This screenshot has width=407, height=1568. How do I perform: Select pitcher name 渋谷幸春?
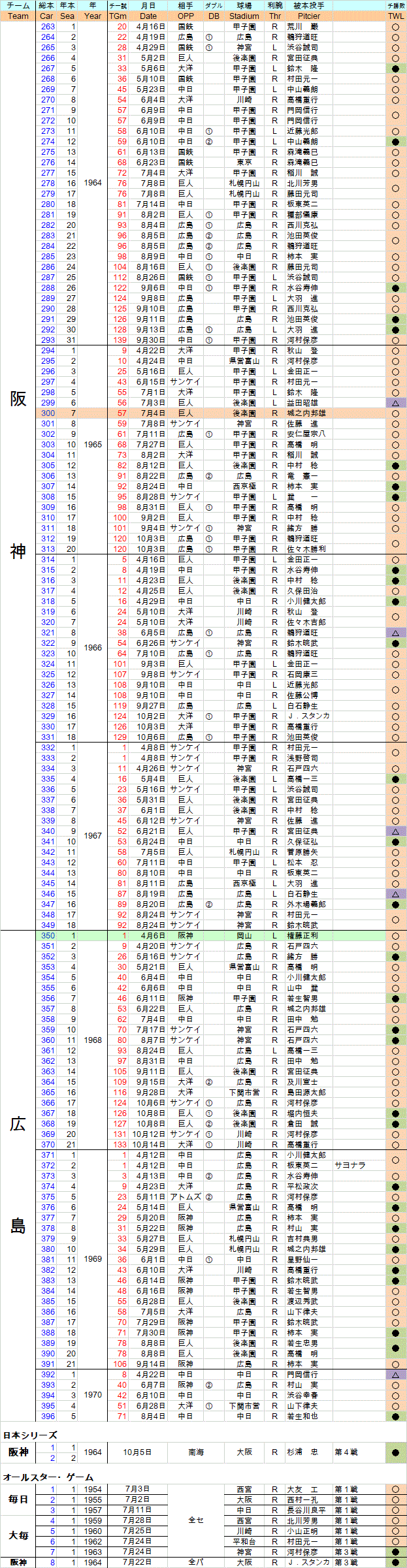pos(302,1396)
